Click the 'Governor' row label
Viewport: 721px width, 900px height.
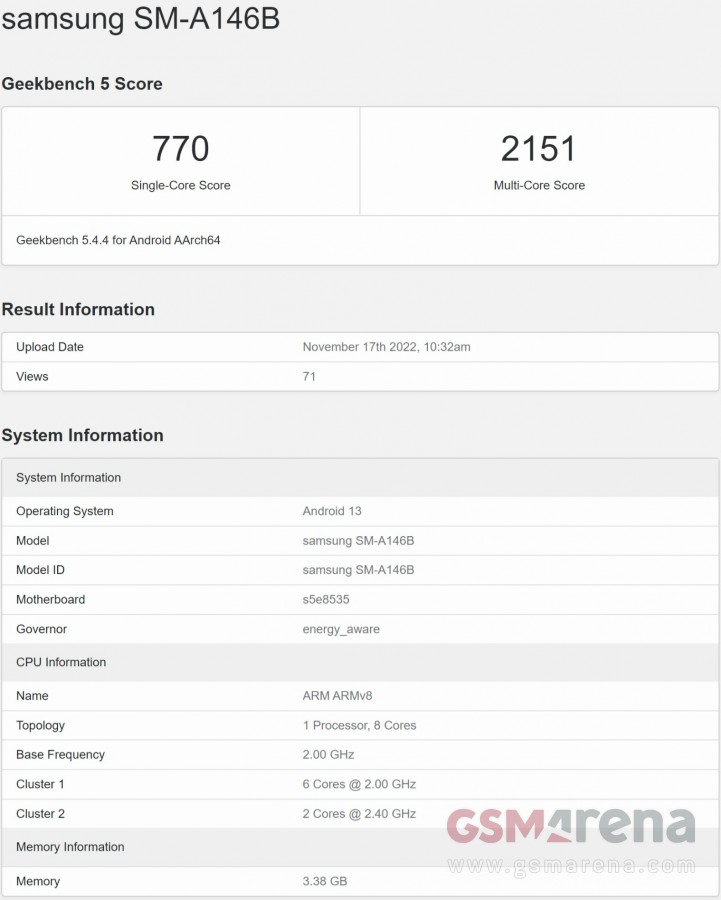pos(41,629)
